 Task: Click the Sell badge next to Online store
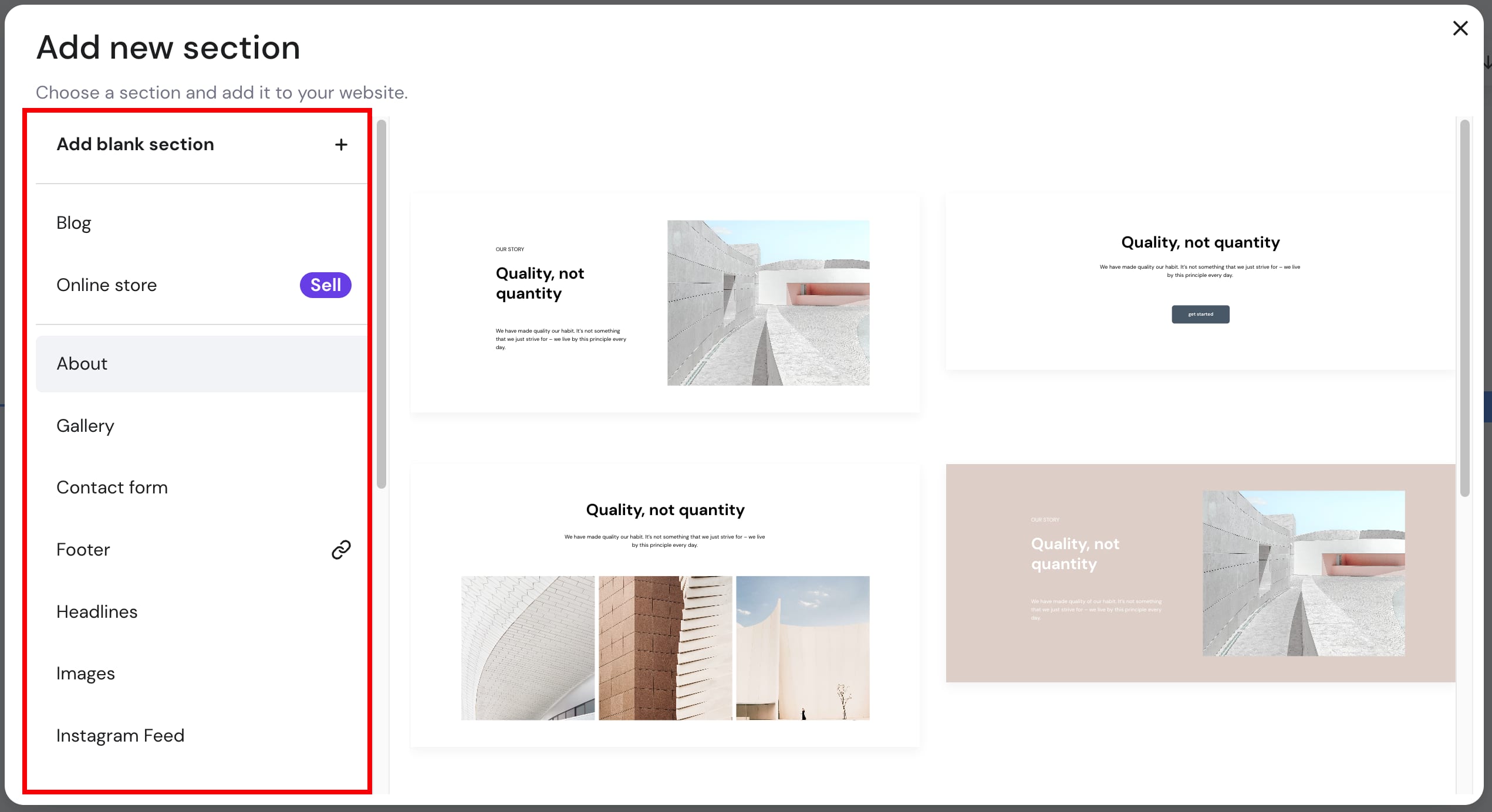[325, 285]
